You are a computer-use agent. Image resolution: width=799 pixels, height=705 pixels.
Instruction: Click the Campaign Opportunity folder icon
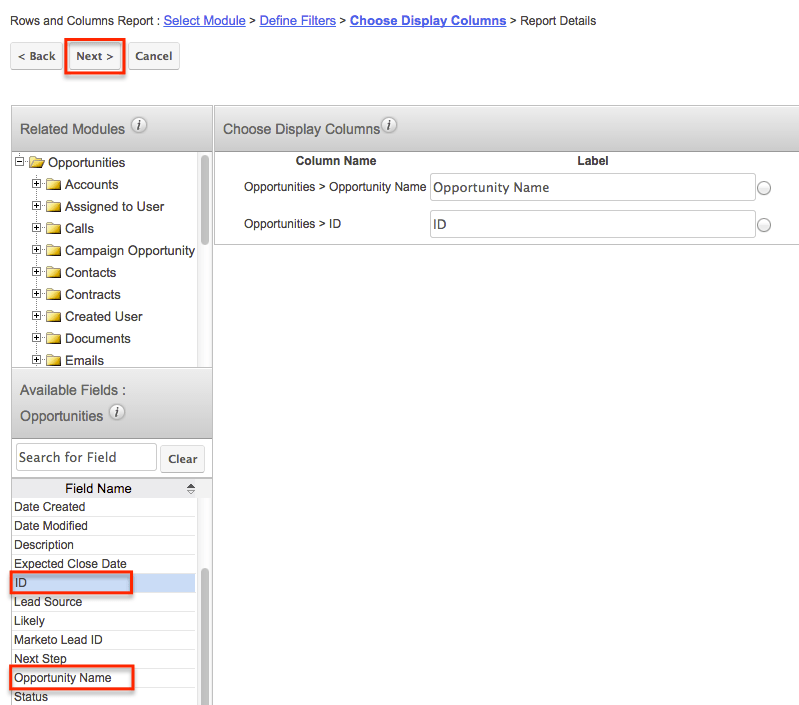pyautogui.click(x=54, y=250)
